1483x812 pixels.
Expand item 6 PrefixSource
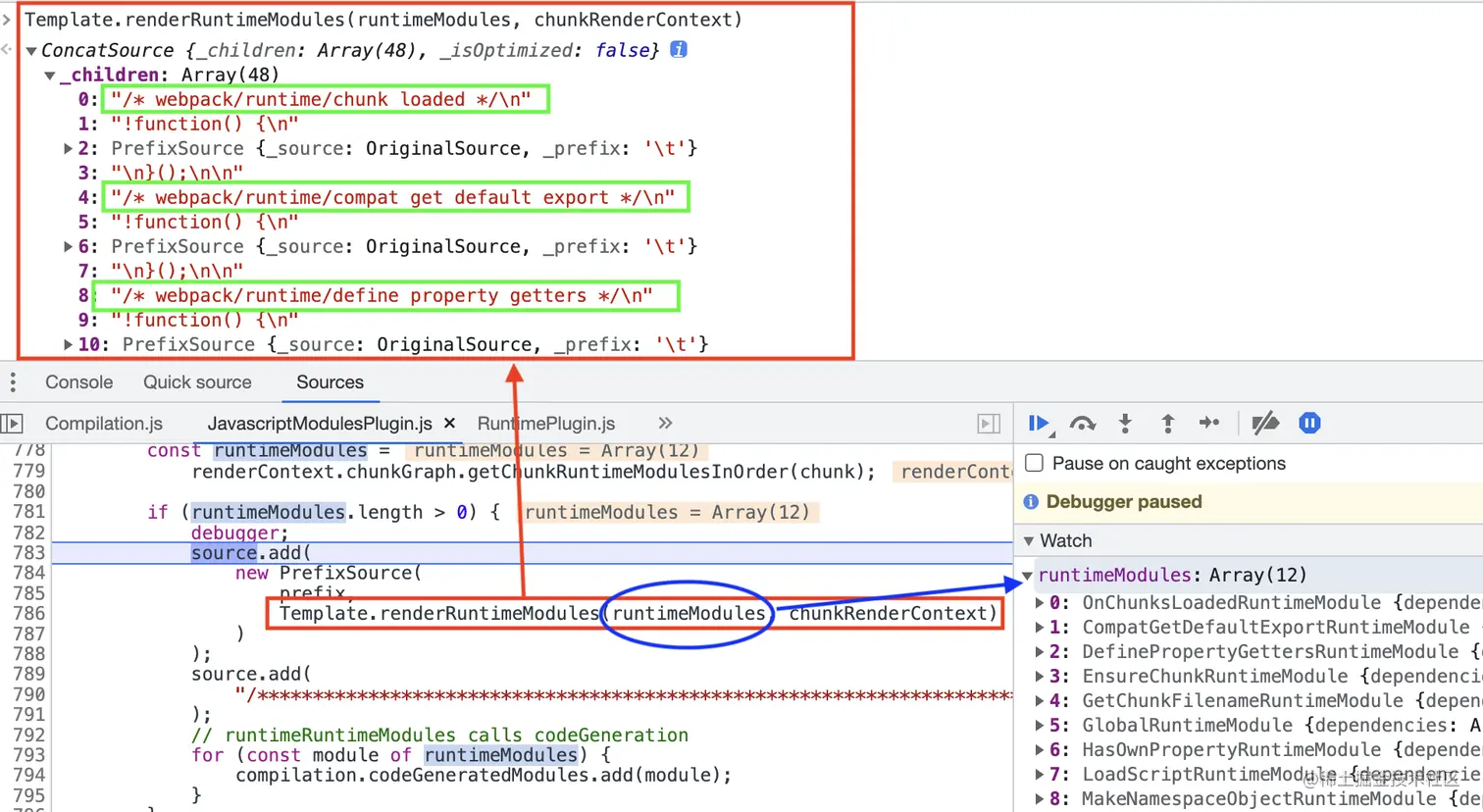[68, 247]
